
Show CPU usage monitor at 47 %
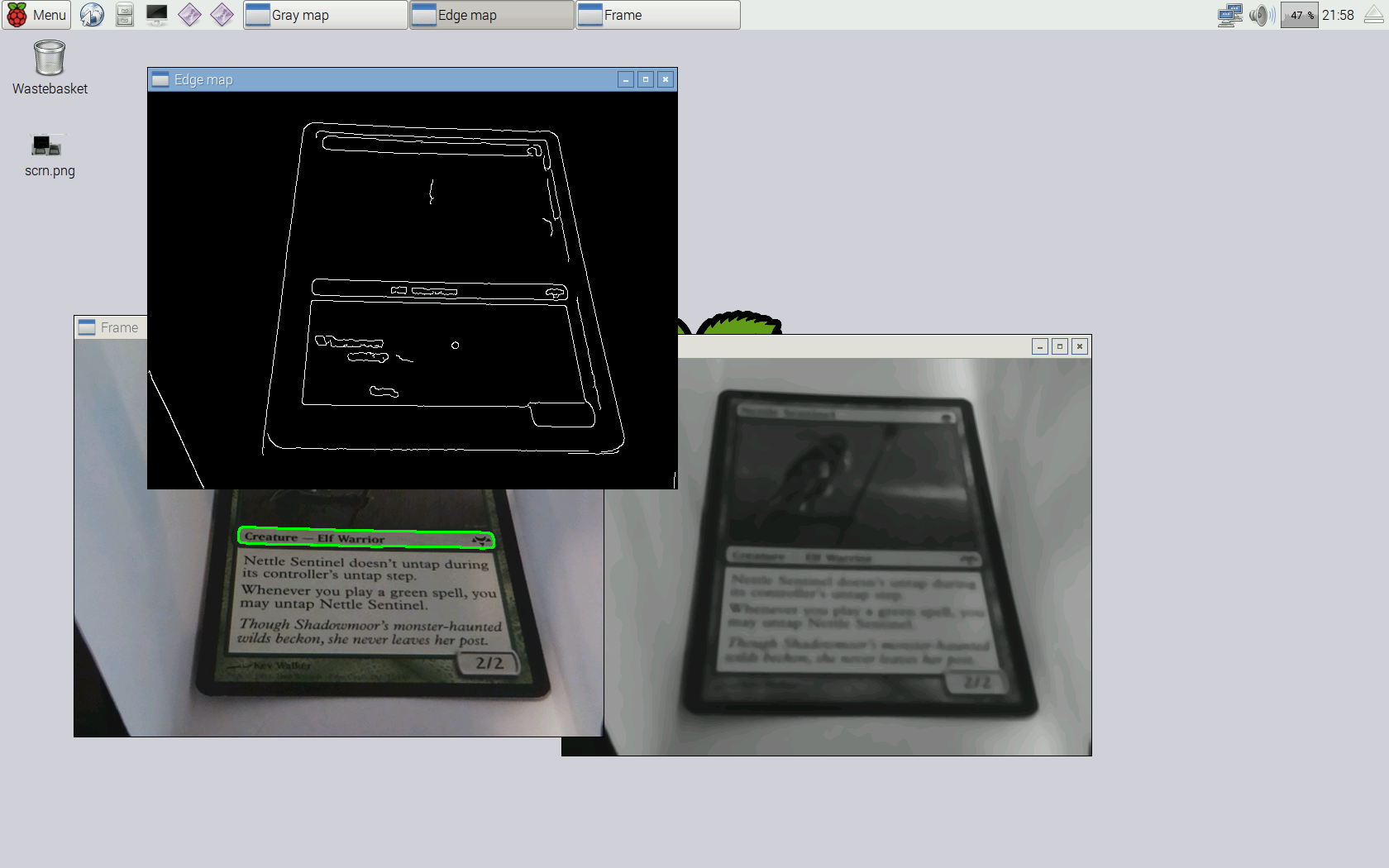click(1300, 15)
